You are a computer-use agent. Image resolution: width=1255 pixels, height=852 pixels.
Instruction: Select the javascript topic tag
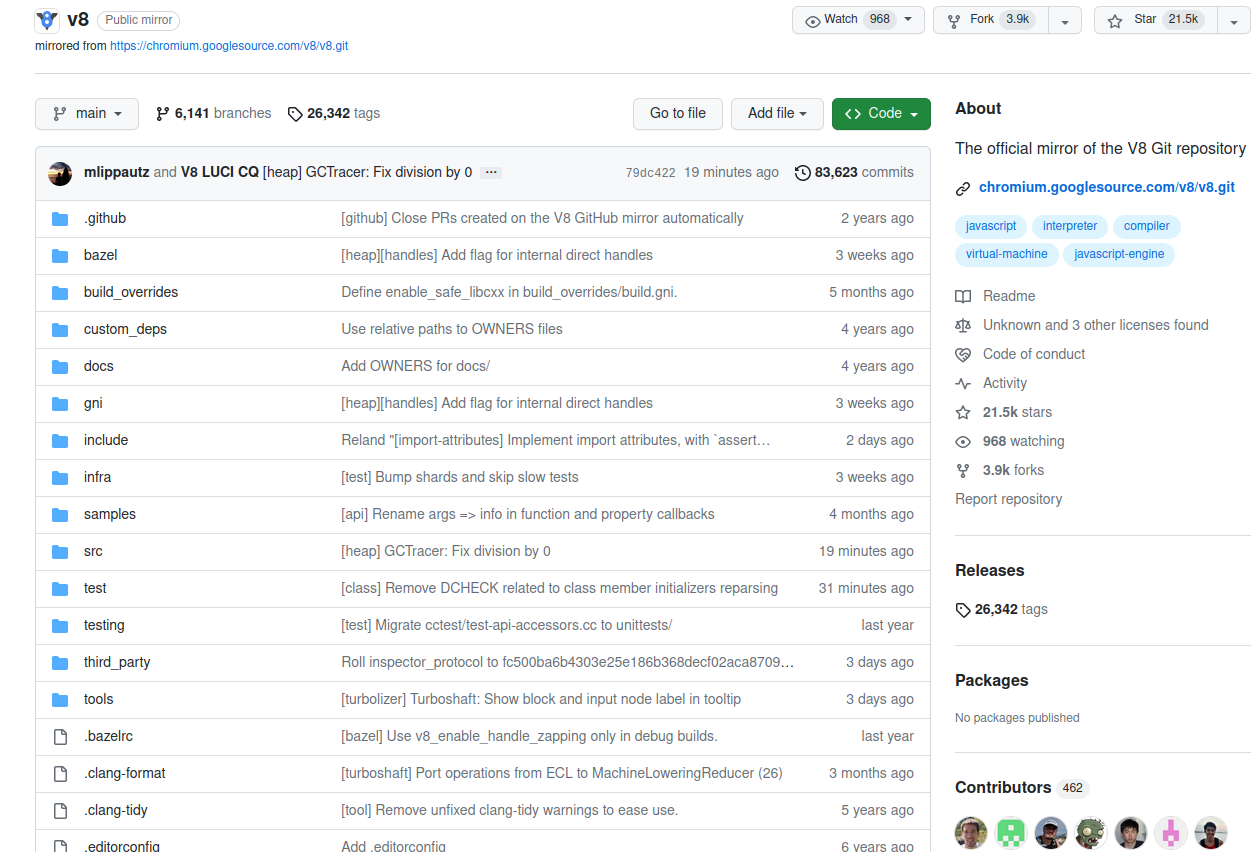click(x=990, y=226)
